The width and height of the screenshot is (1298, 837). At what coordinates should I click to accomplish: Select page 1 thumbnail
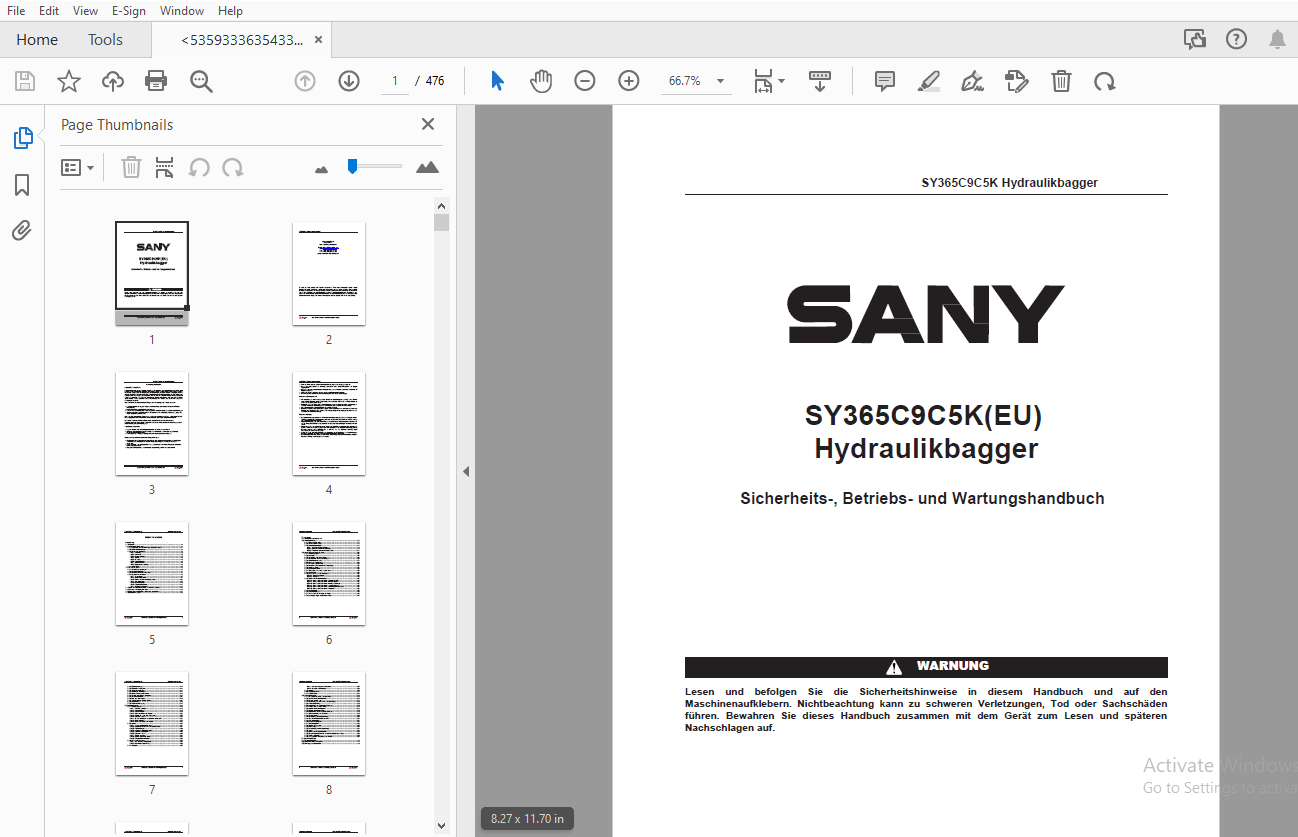(x=152, y=273)
